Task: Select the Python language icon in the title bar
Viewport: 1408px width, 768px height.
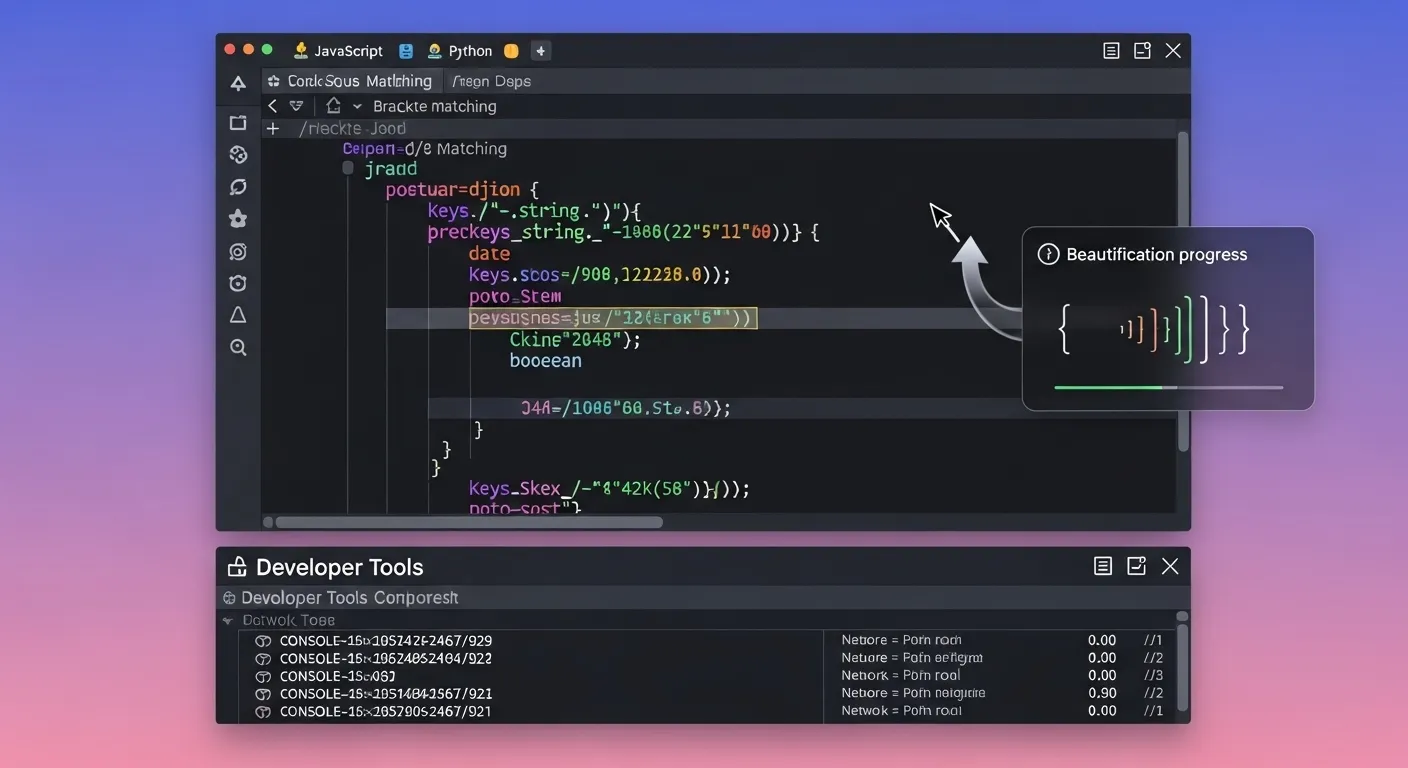Action: [x=434, y=50]
